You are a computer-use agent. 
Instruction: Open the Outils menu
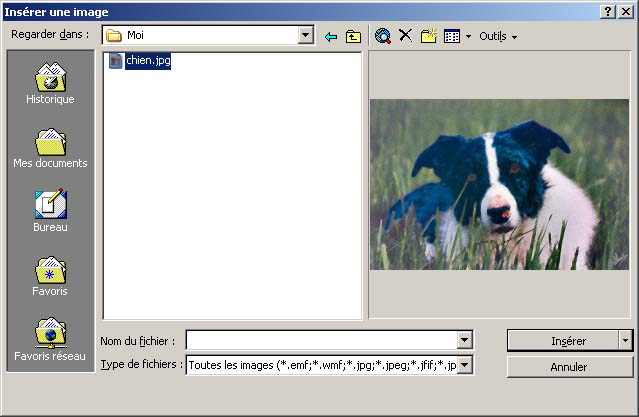pos(497,36)
